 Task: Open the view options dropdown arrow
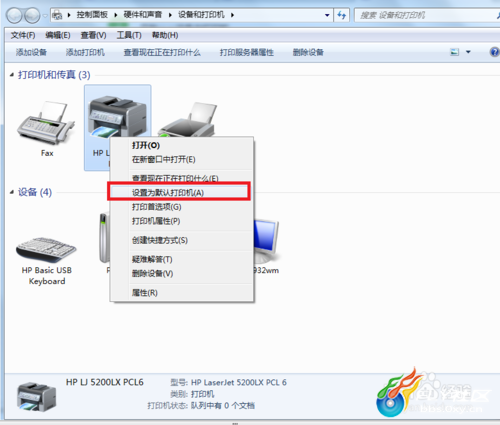click(x=468, y=52)
